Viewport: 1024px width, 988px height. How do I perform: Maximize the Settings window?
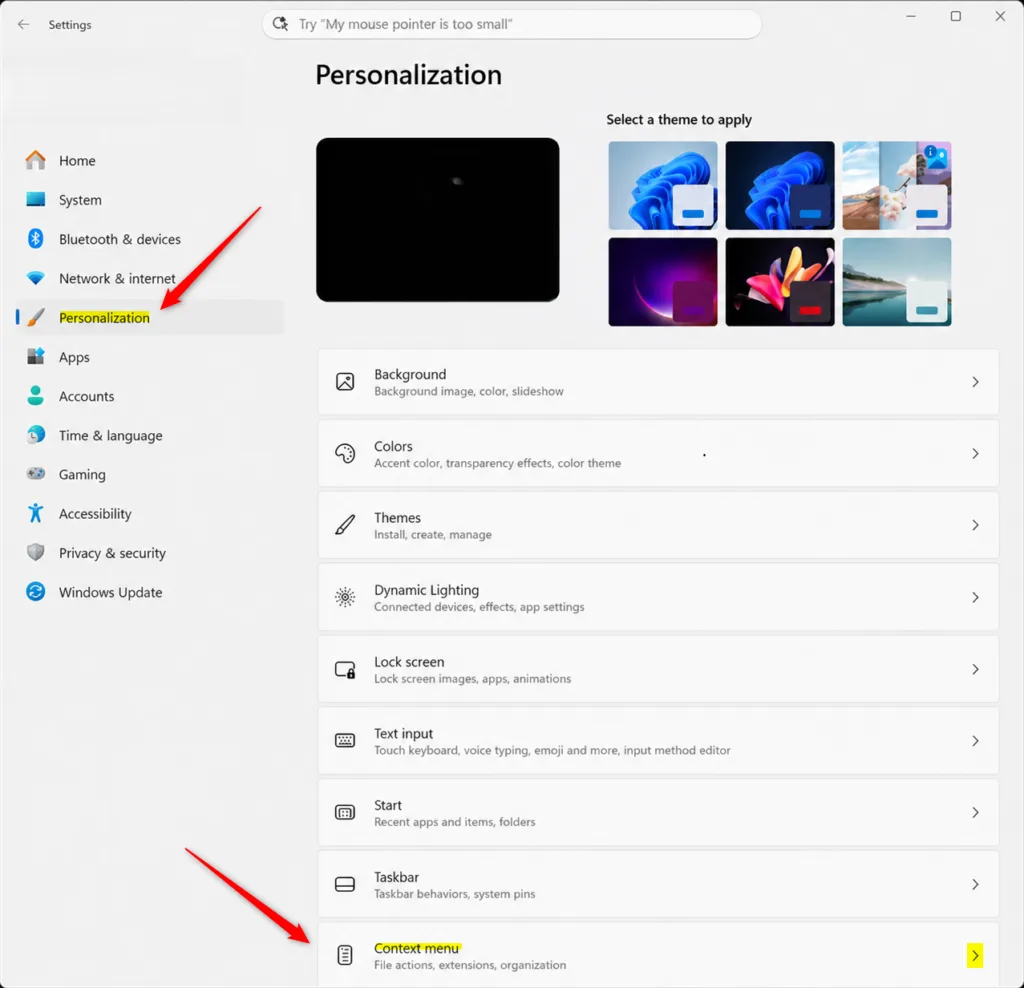tap(955, 16)
